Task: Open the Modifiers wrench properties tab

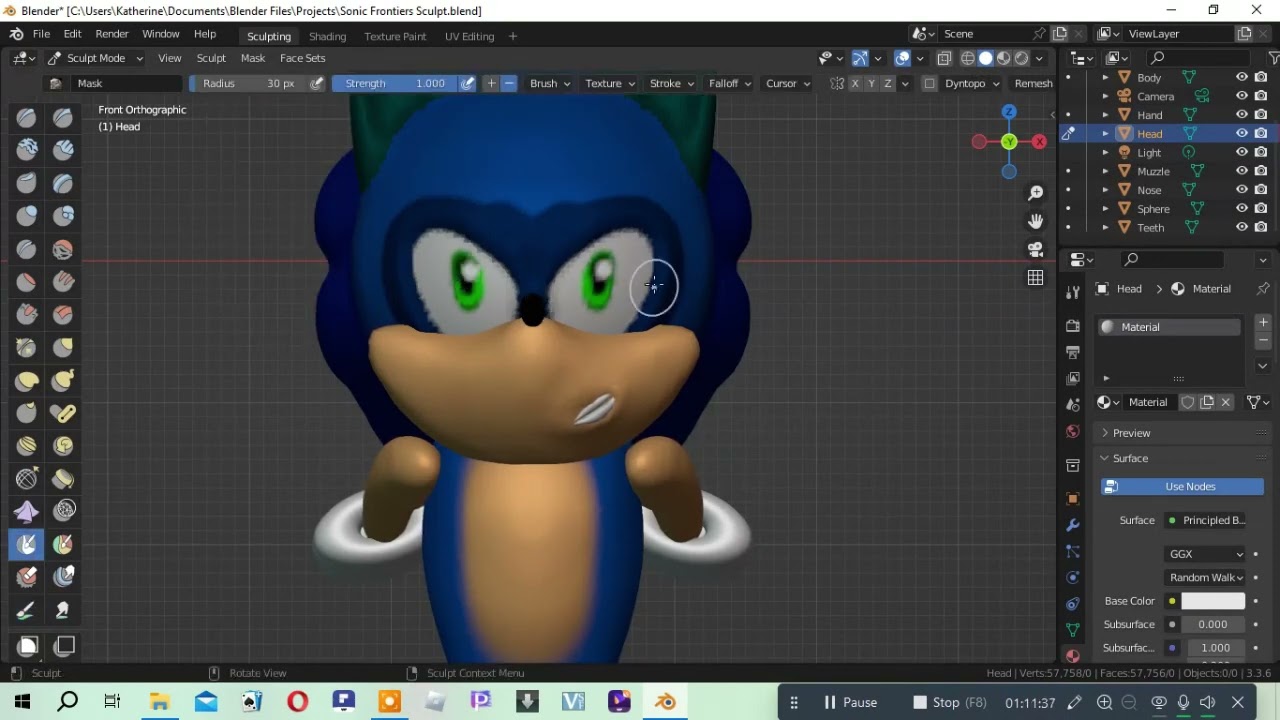Action: pos(1073,525)
